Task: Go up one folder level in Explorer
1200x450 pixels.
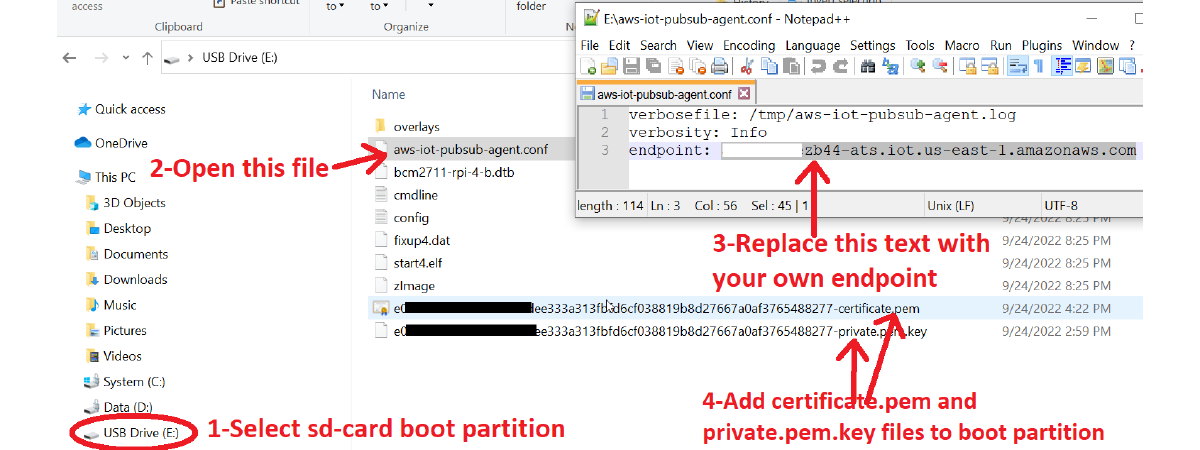Action: (x=146, y=58)
